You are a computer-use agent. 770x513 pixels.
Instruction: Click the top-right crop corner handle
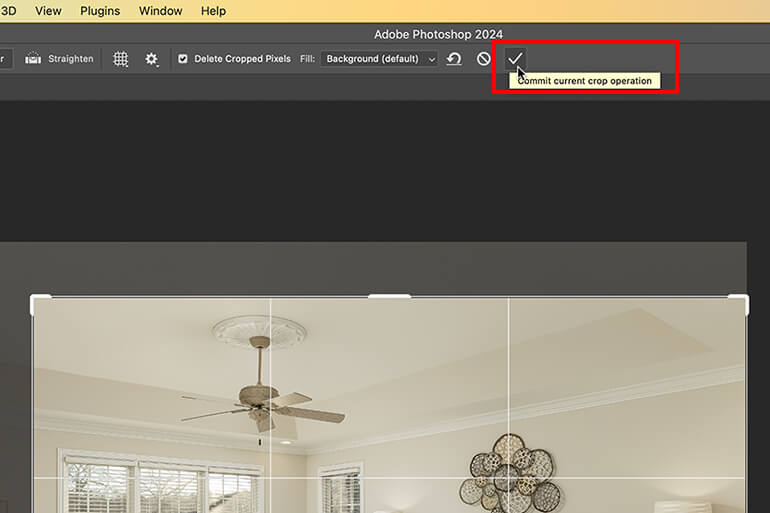point(740,302)
